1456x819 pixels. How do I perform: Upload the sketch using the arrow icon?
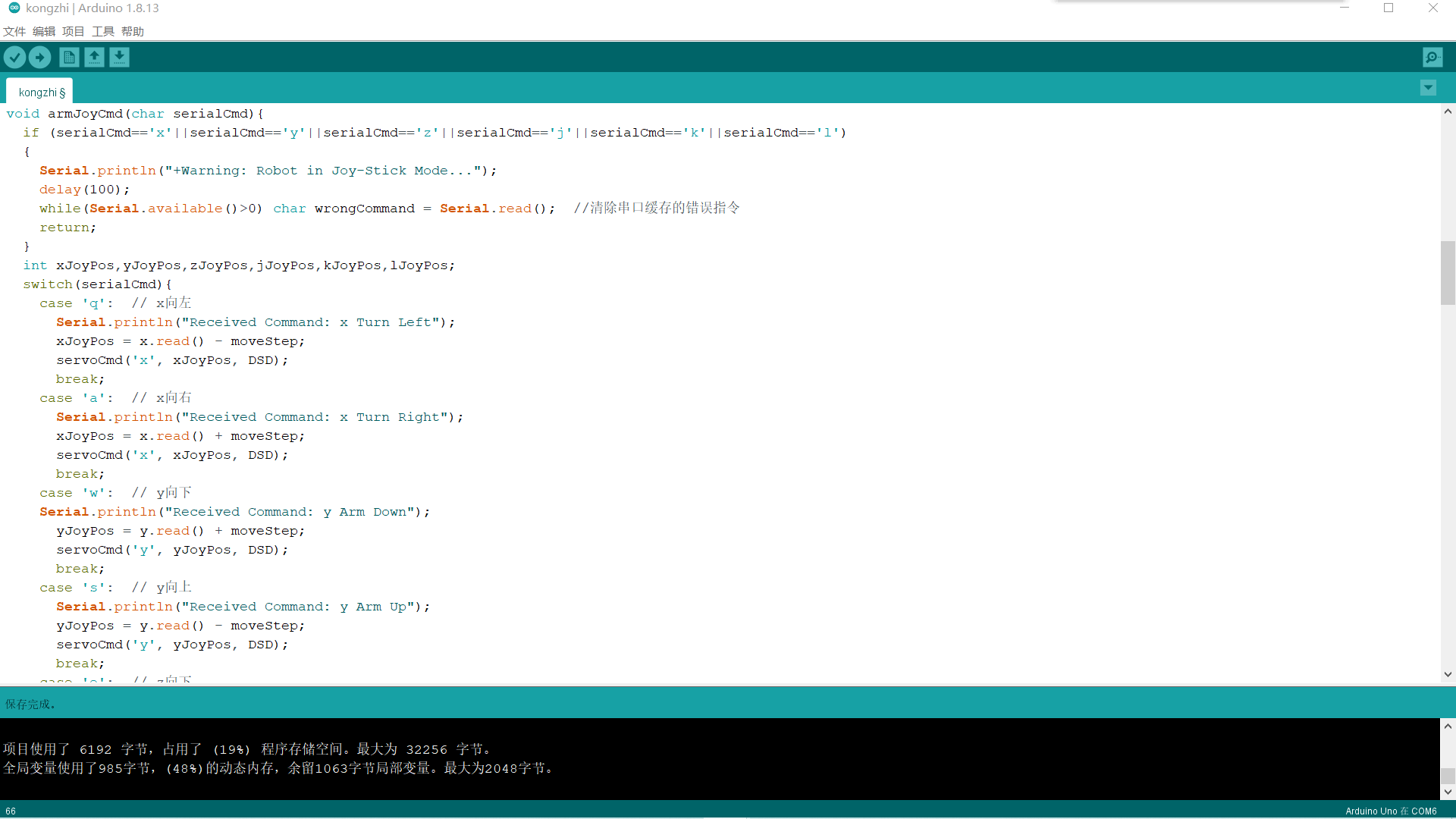point(39,57)
